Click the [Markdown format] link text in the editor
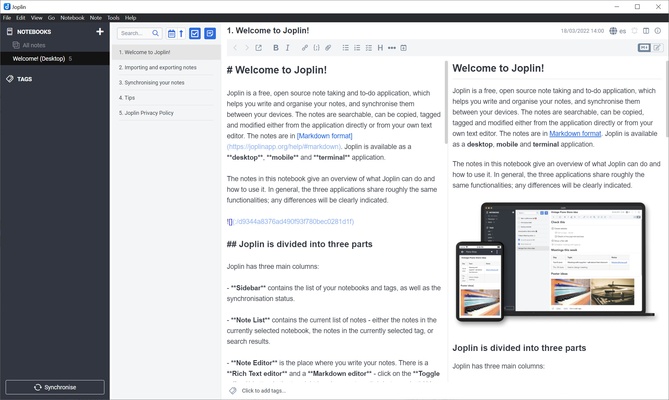 click(324, 136)
